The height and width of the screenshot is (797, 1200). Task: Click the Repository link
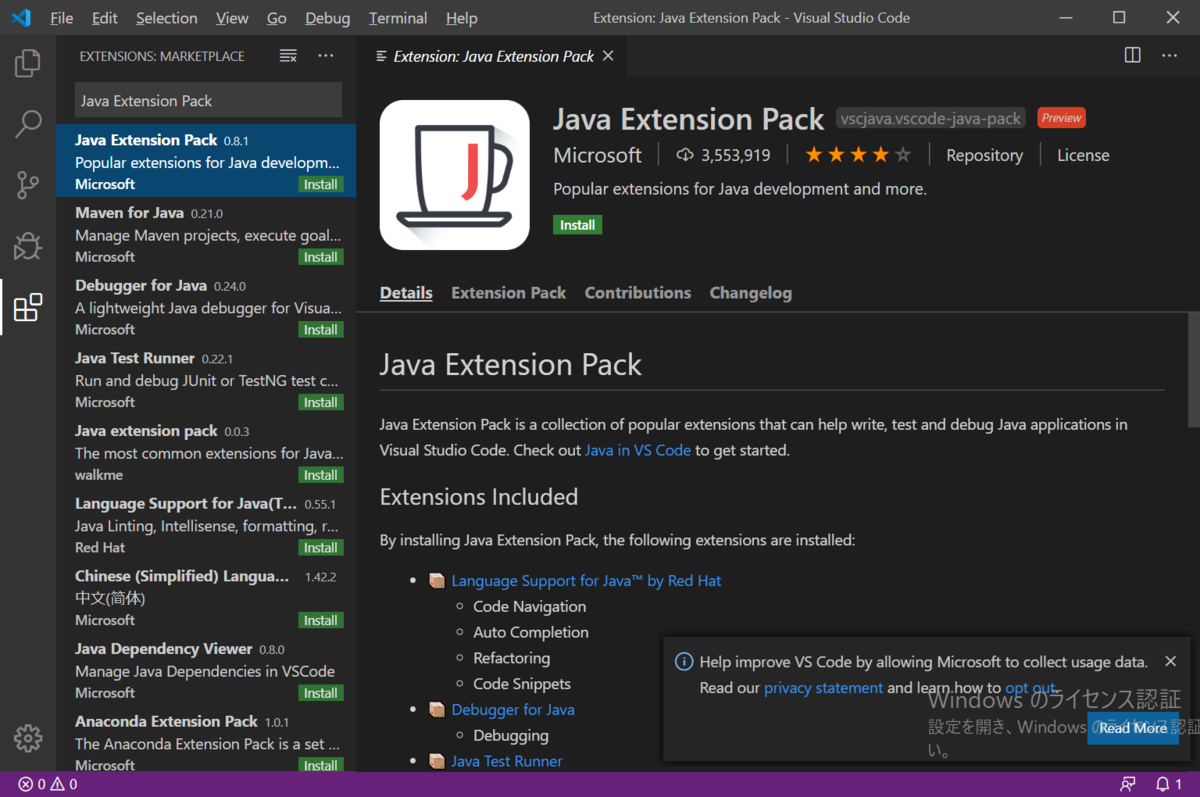[x=984, y=155]
